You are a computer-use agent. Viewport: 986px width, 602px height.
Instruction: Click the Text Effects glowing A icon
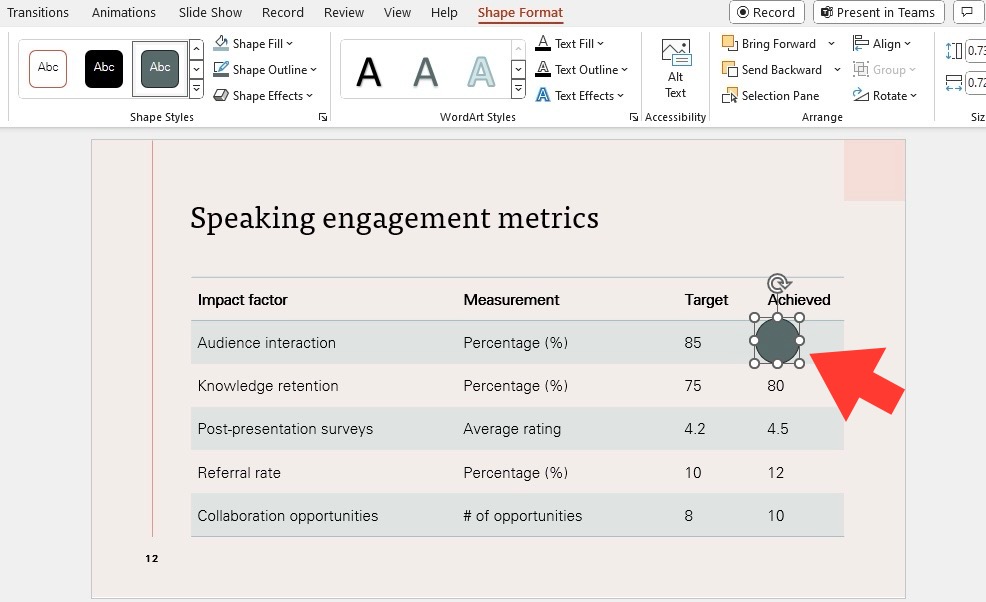(x=543, y=95)
